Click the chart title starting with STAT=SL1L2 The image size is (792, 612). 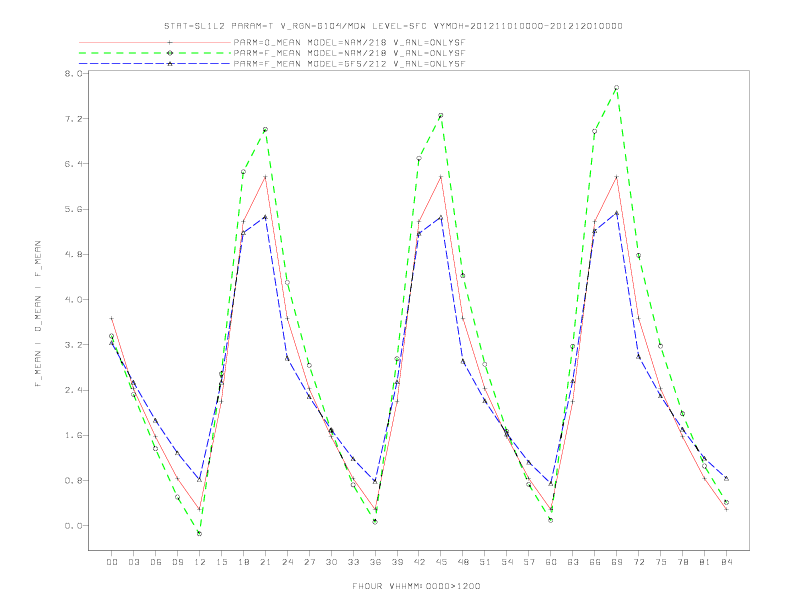(x=393, y=26)
